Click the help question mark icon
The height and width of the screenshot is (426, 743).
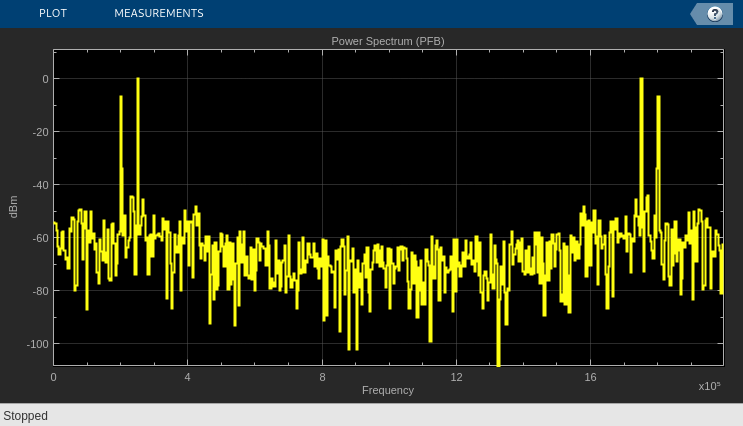715,14
